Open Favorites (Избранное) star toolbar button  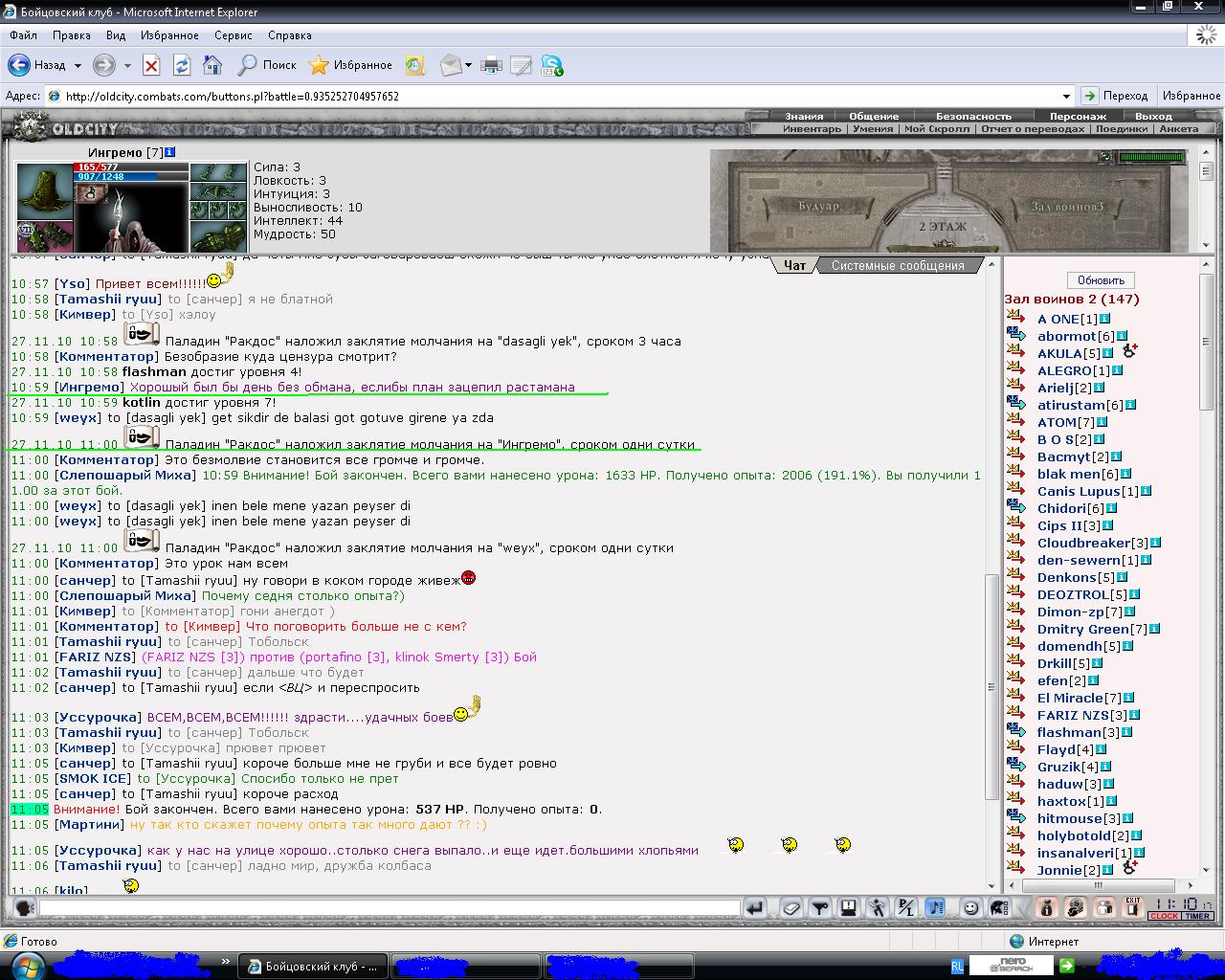351,65
